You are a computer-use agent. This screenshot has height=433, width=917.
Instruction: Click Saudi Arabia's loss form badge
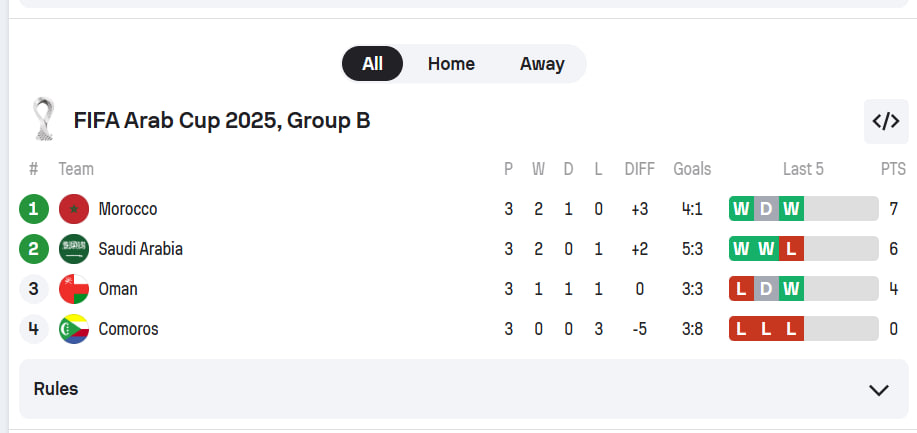coord(791,249)
